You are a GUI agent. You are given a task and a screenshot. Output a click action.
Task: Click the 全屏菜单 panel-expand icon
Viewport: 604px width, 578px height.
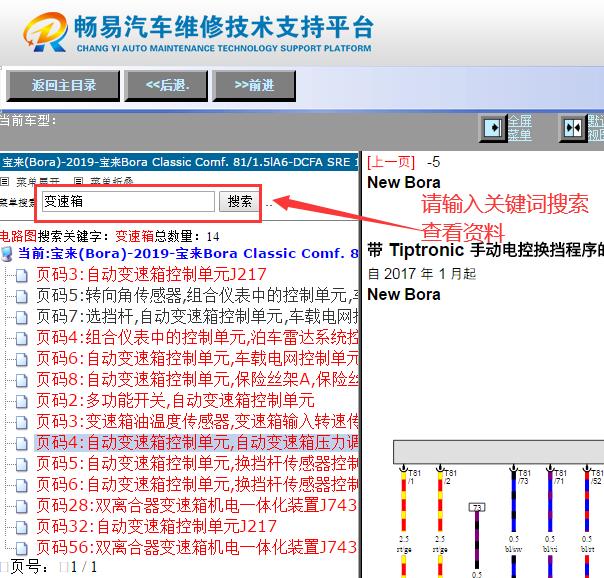coord(493,127)
